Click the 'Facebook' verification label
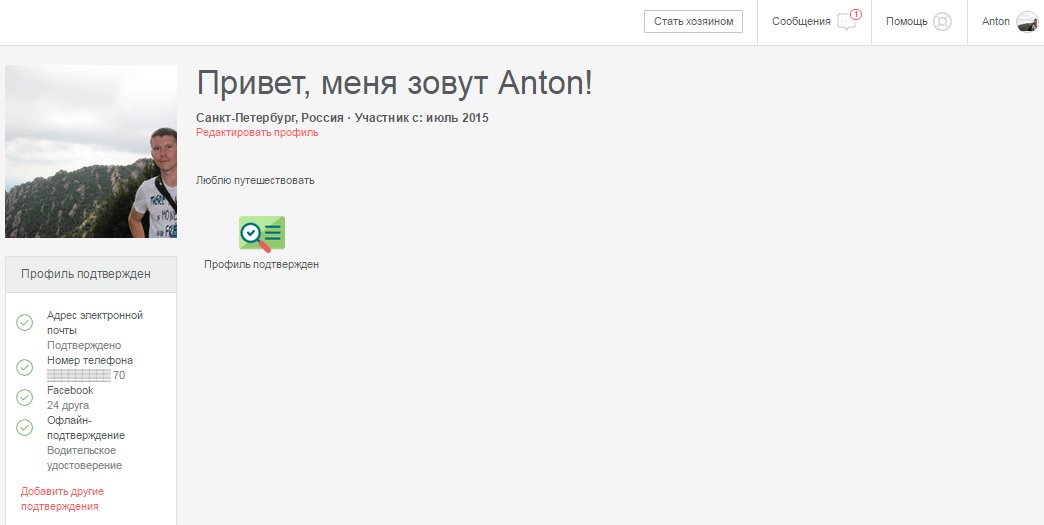1044x525 pixels. (70, 390)
